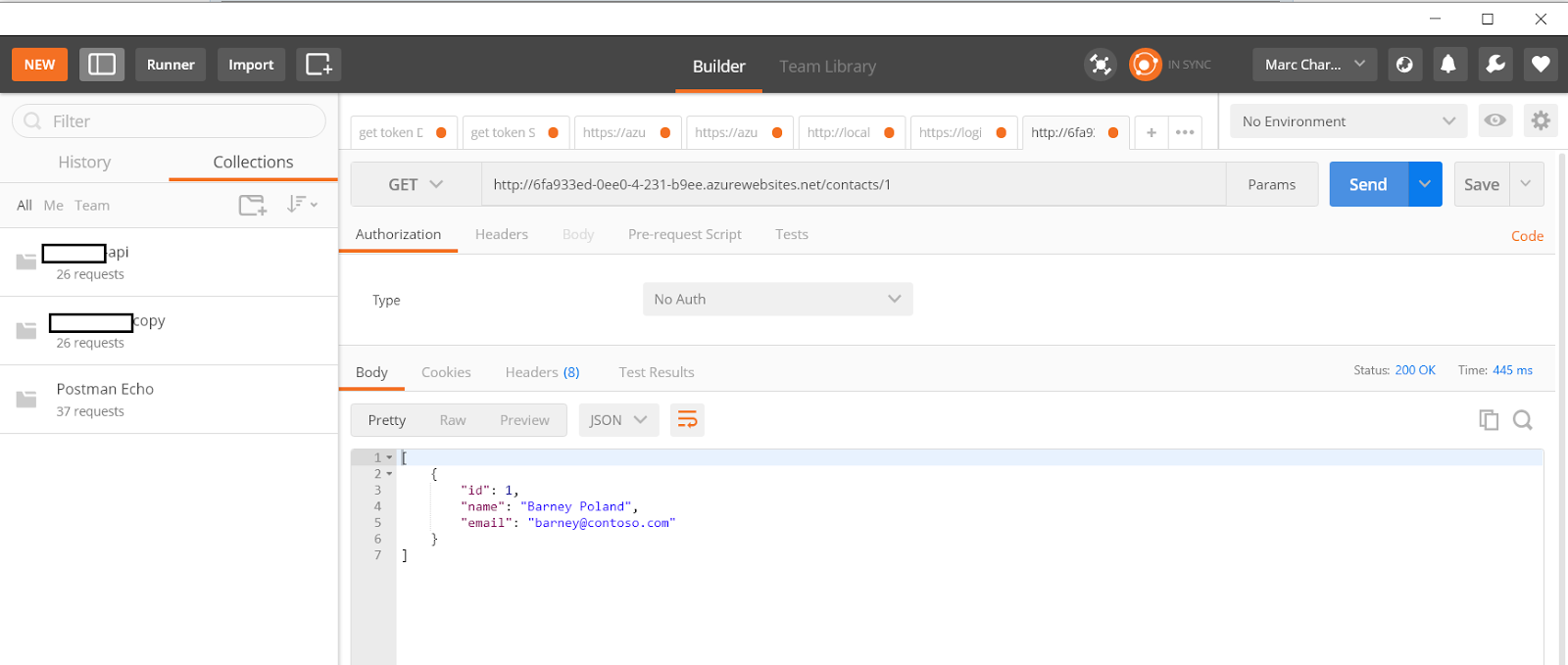Open the Runner
Viewport: 1568px width, 665px height.
click(x=171, y=65)
